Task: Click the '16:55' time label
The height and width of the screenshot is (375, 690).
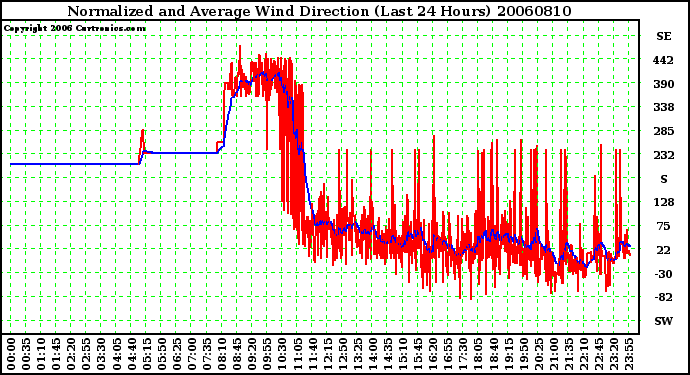Action: click(x=448, y=354)
